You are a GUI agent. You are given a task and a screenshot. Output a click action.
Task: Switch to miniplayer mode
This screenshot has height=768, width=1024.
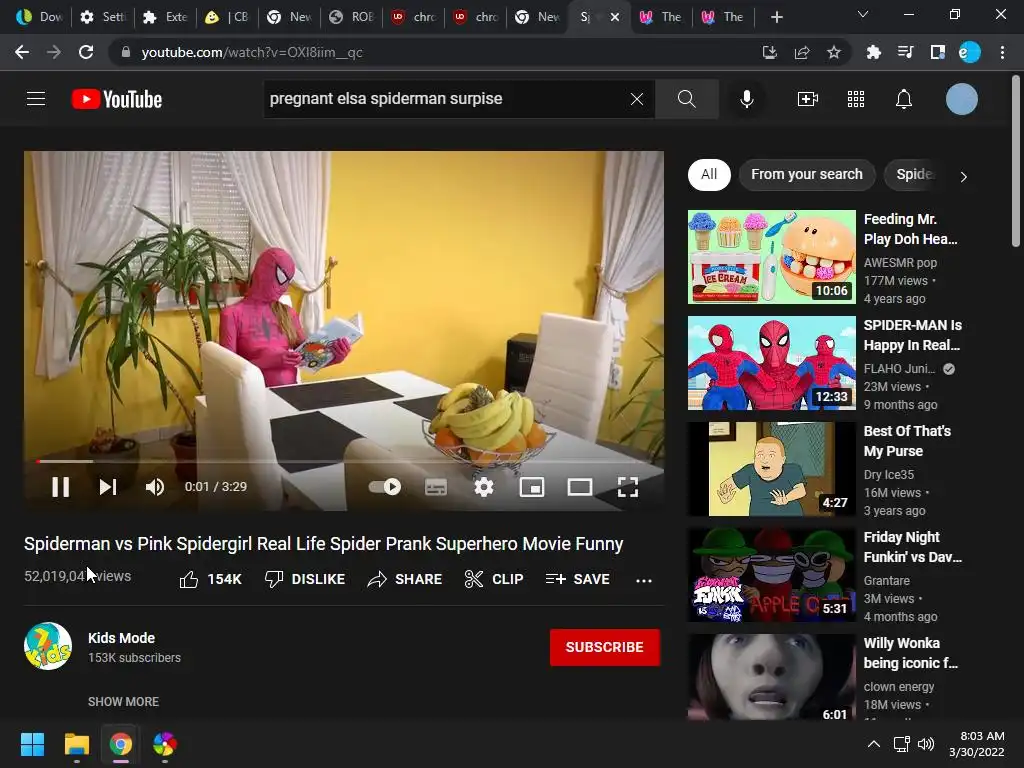(532, 487)
